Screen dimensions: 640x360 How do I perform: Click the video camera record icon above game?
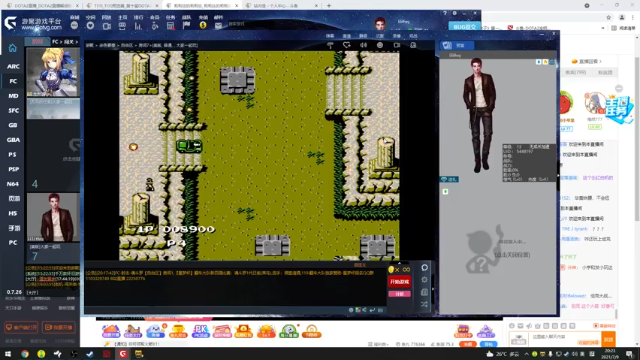coord(397,45)
